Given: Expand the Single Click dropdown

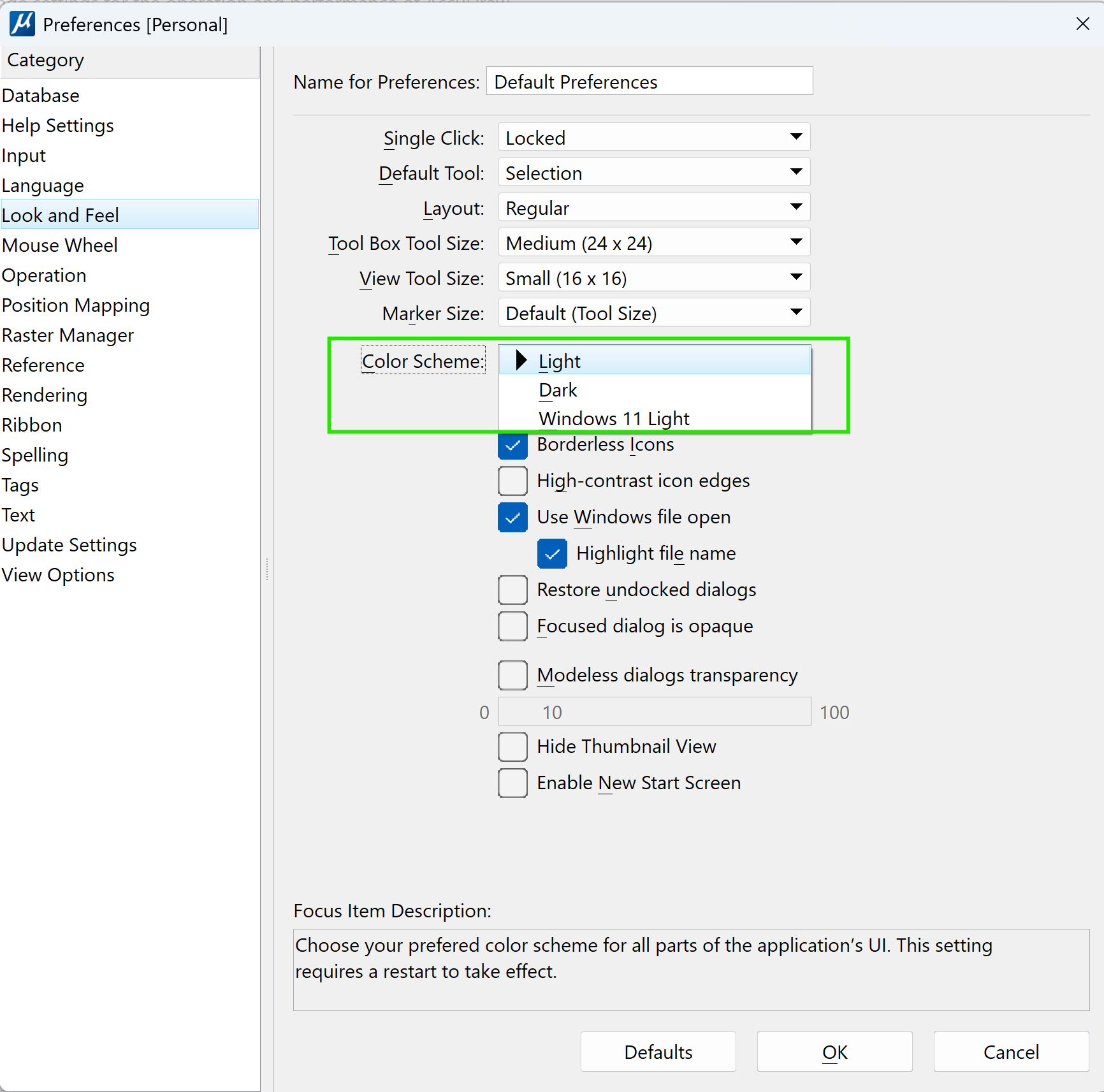Looking at the screenshot, I should pos(654,137).
